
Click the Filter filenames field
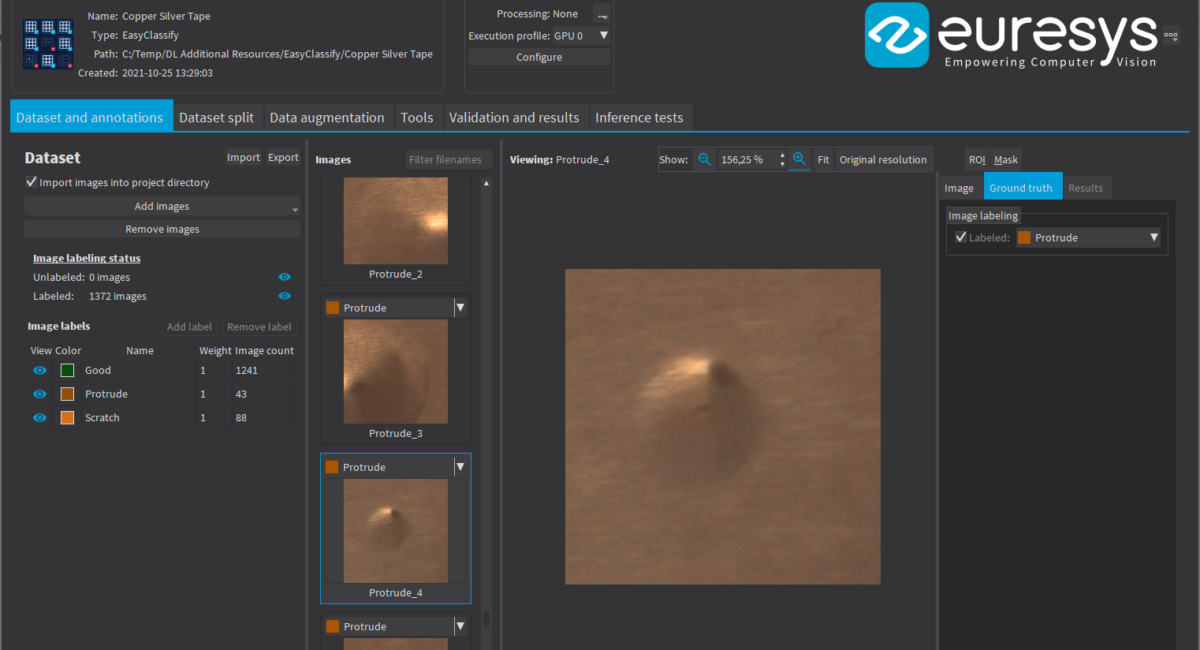pyautogui.click(x=447, y=158)
